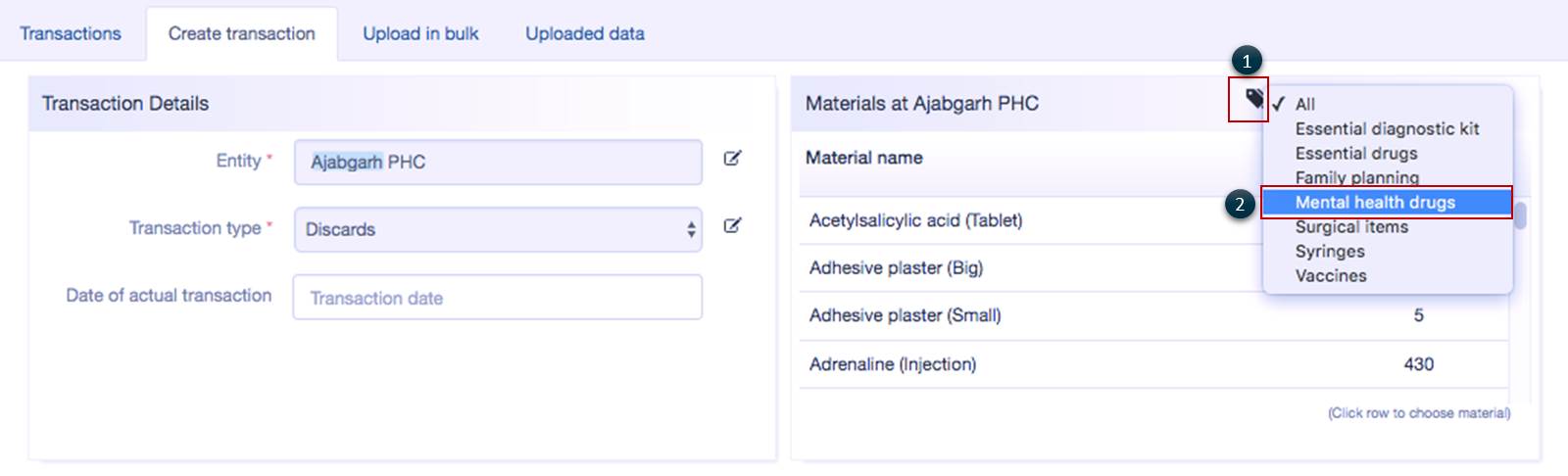Choose Syringes from tag list
This screenshot has height=476, width=1568.
[1330, 251]
